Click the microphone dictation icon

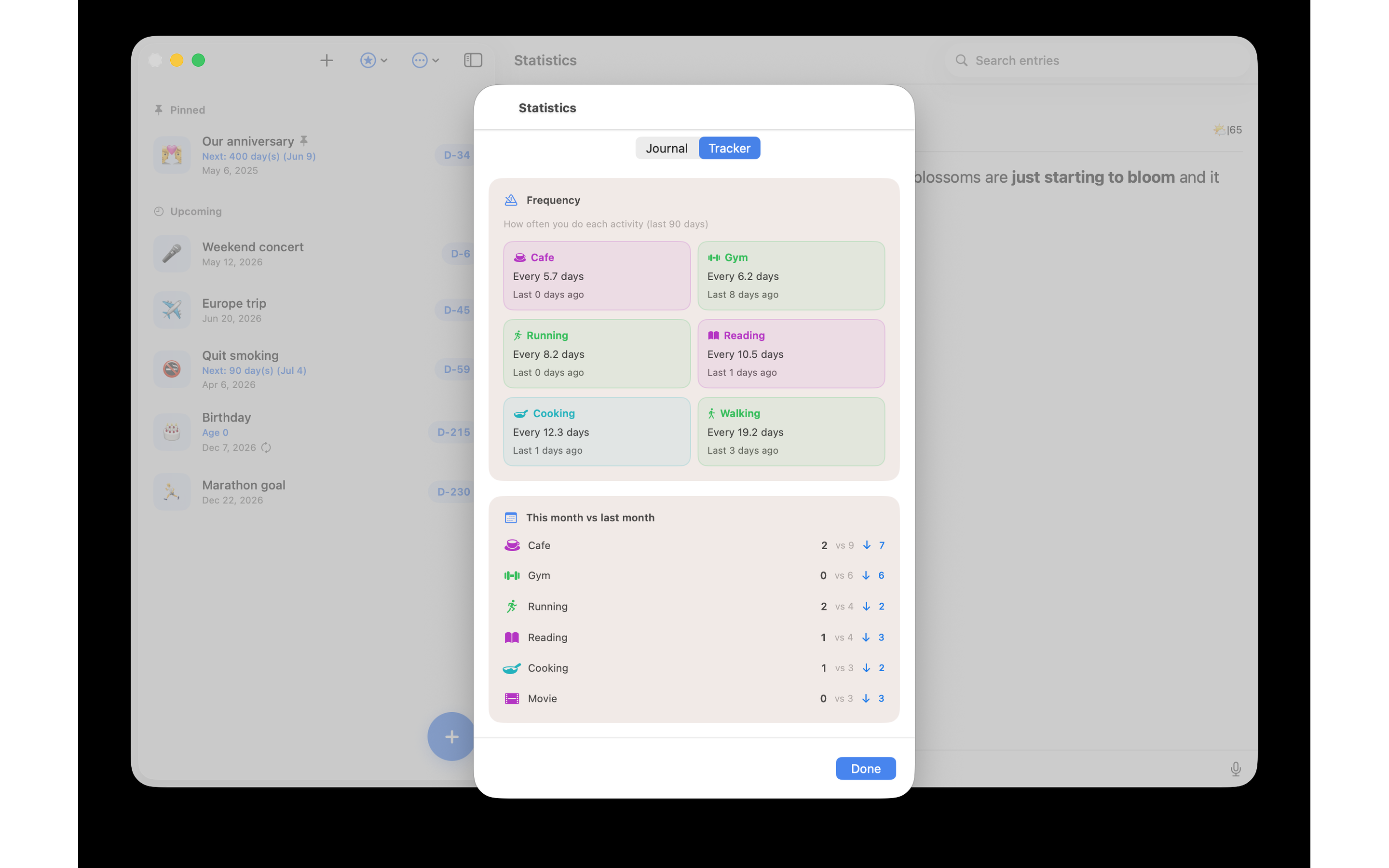(x=1235, y=769)
